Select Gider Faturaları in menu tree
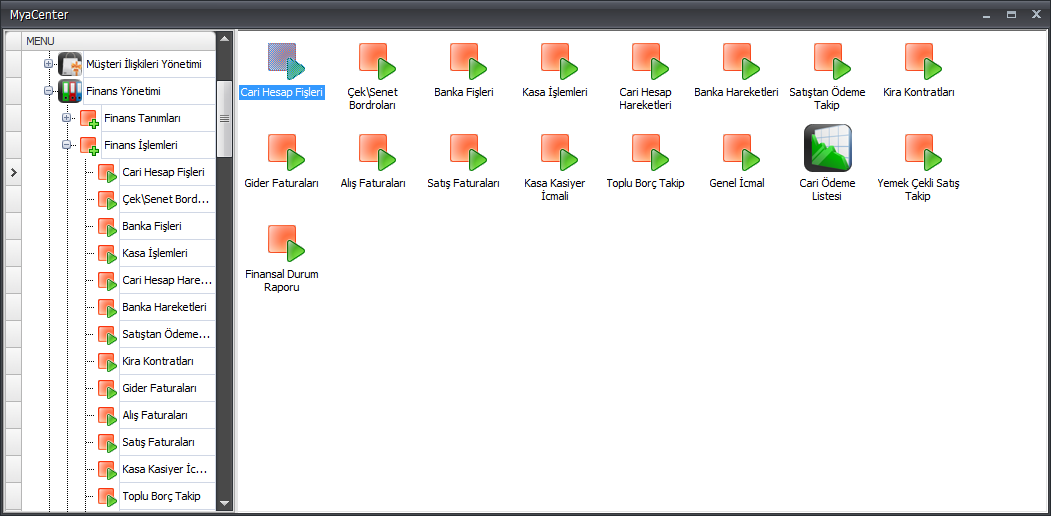 (160, 388)
